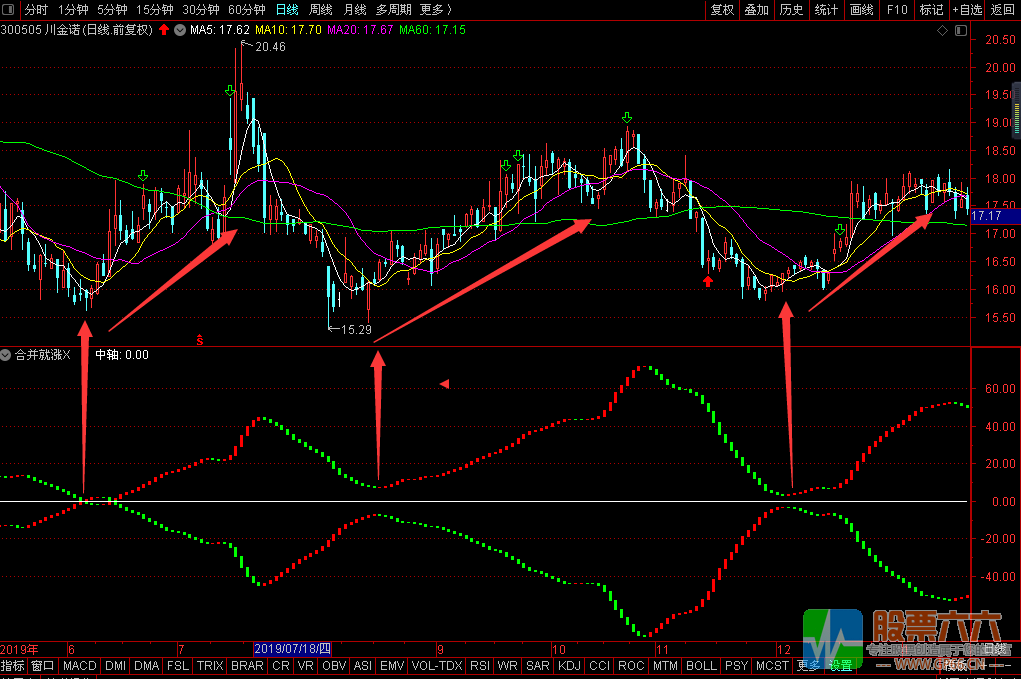Switch to the OBV indicator

click(334, 665)
